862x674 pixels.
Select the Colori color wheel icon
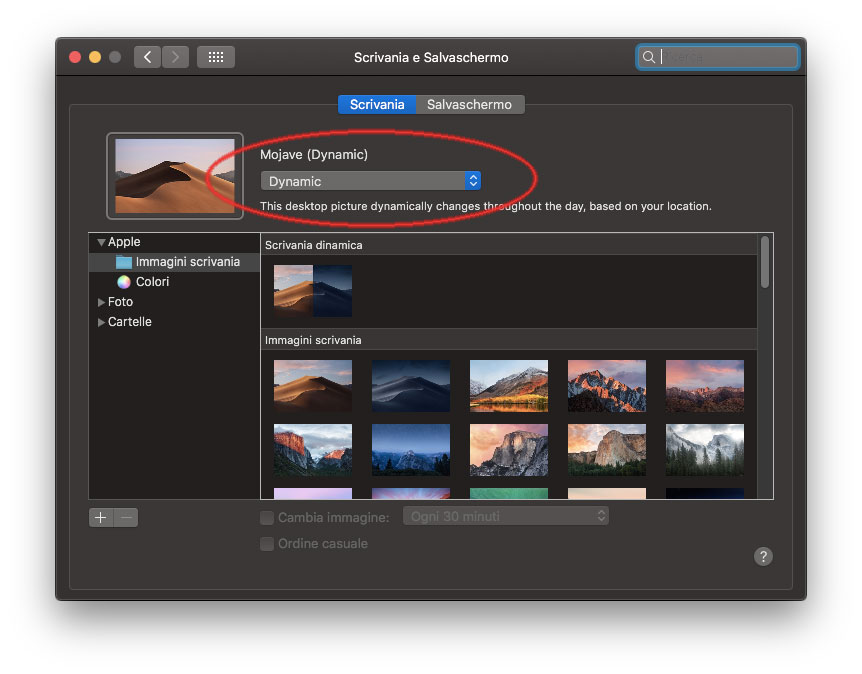[124, 281]
